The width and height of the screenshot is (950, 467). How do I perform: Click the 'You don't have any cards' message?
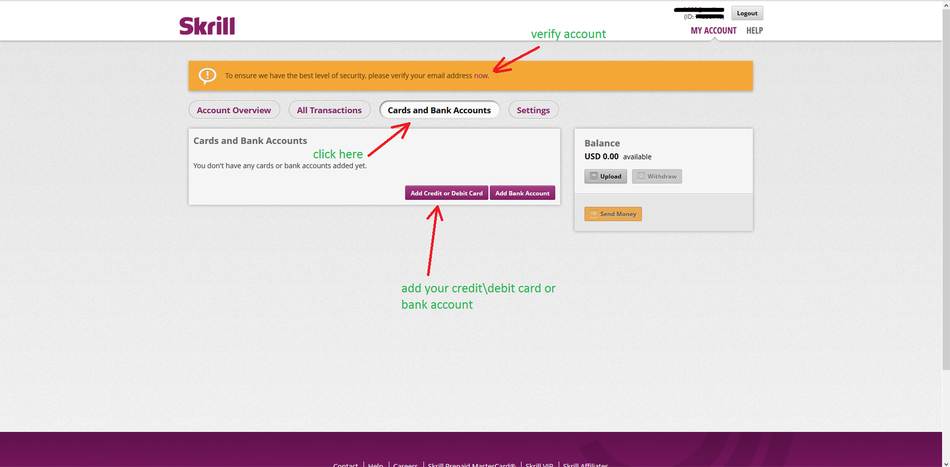[x=280, y=165]
